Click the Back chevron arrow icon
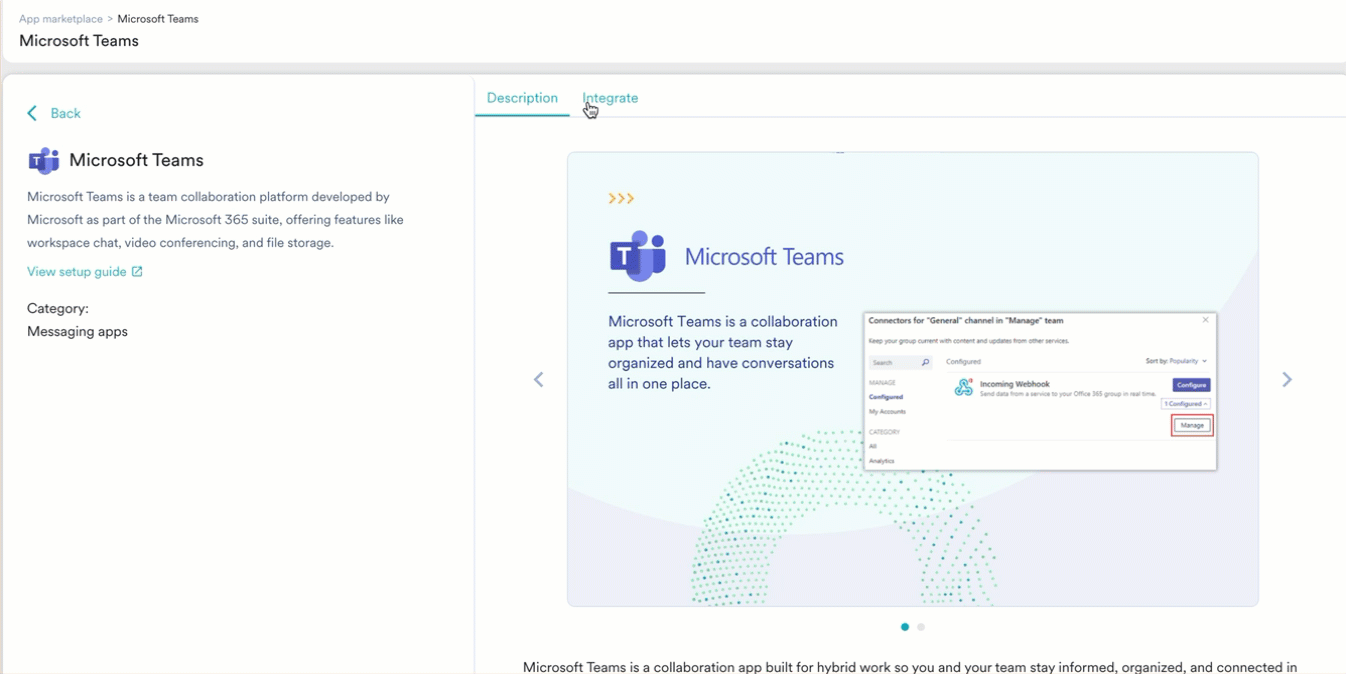 point(32,113)
